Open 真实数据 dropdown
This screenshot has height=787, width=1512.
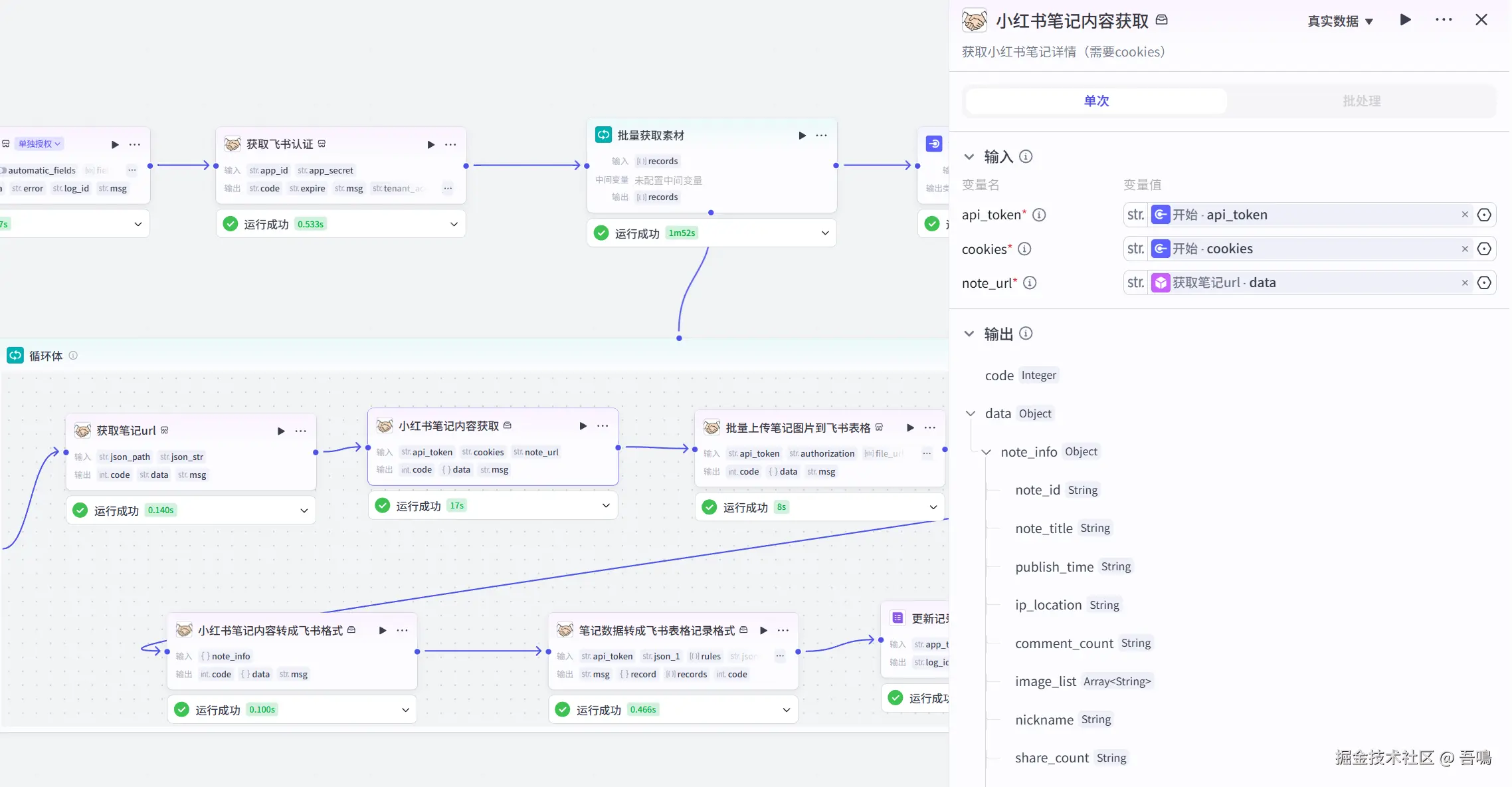pyautogui.click(x=1340, y=21)
